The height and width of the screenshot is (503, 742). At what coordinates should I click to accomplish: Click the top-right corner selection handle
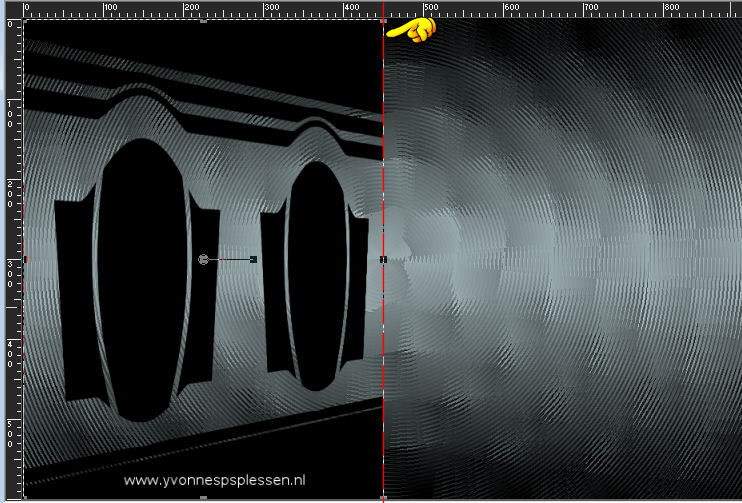click(384, 21)
